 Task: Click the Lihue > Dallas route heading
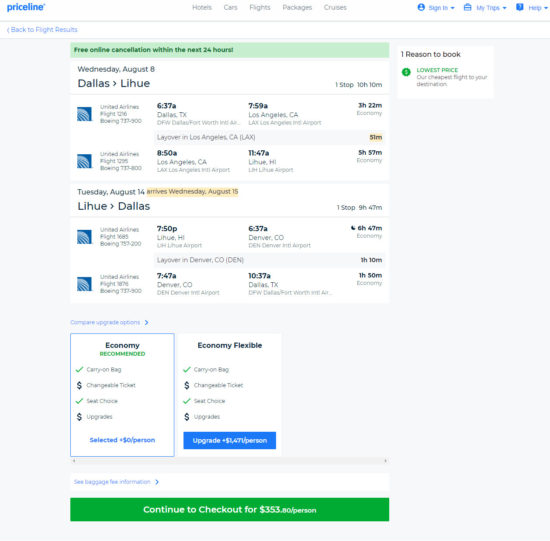pos(114,206)
